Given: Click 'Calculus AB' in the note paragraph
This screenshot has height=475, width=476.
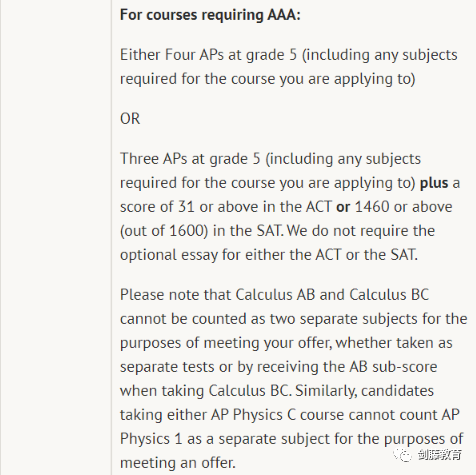Looking at the screenshot, I should tap(275, 295).
